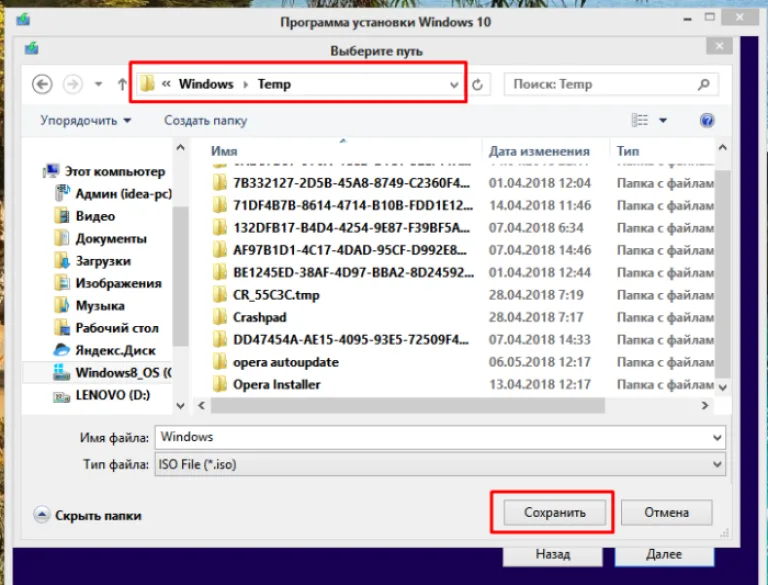The image size is (768, 585).
Task: Select folder AF97B1D1-4C17-4DAD-95CF-D992E8...
Action: coord(350,250)
